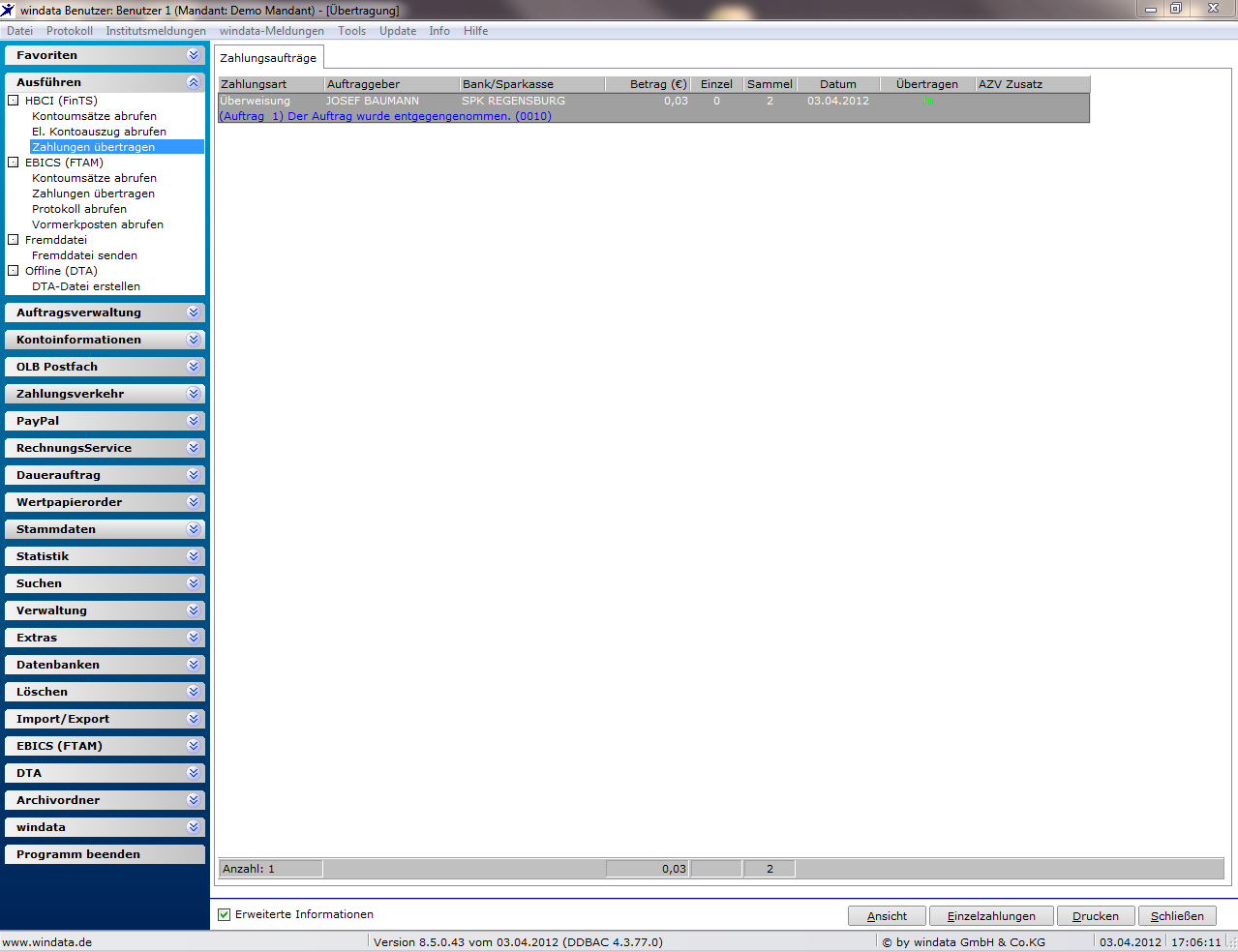
Task: Open the Tools menu
Action: click(352, 31)
